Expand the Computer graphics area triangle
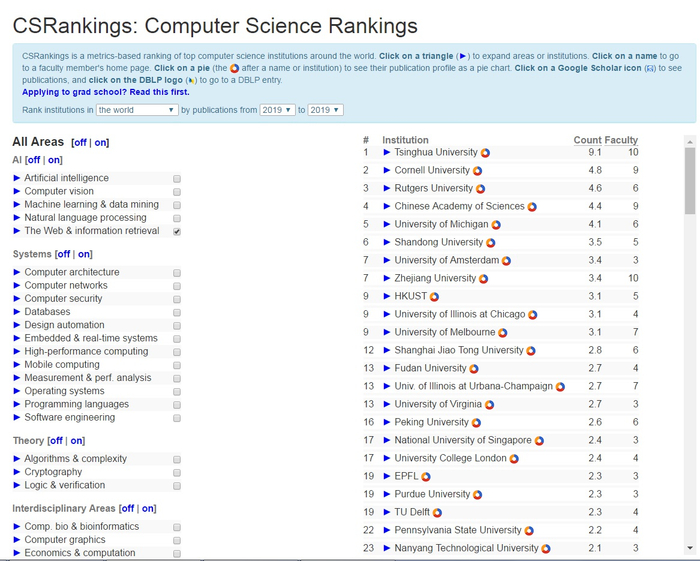Image resolution: width=700 pixels, height=561 pixels. coord(17,540)
